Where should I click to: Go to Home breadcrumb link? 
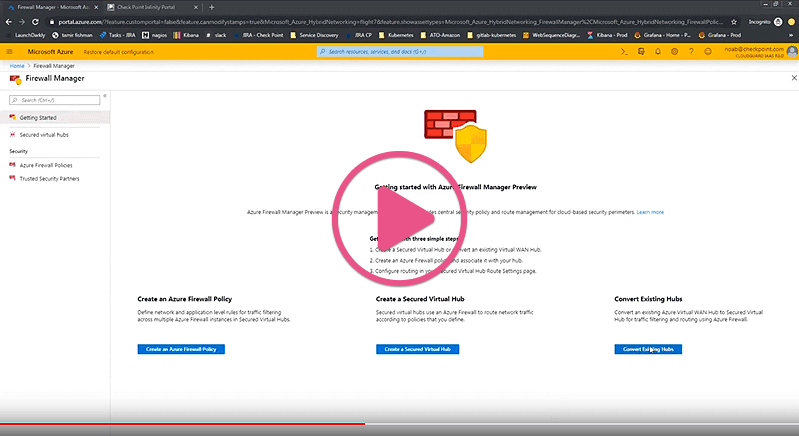click(17, 66)
